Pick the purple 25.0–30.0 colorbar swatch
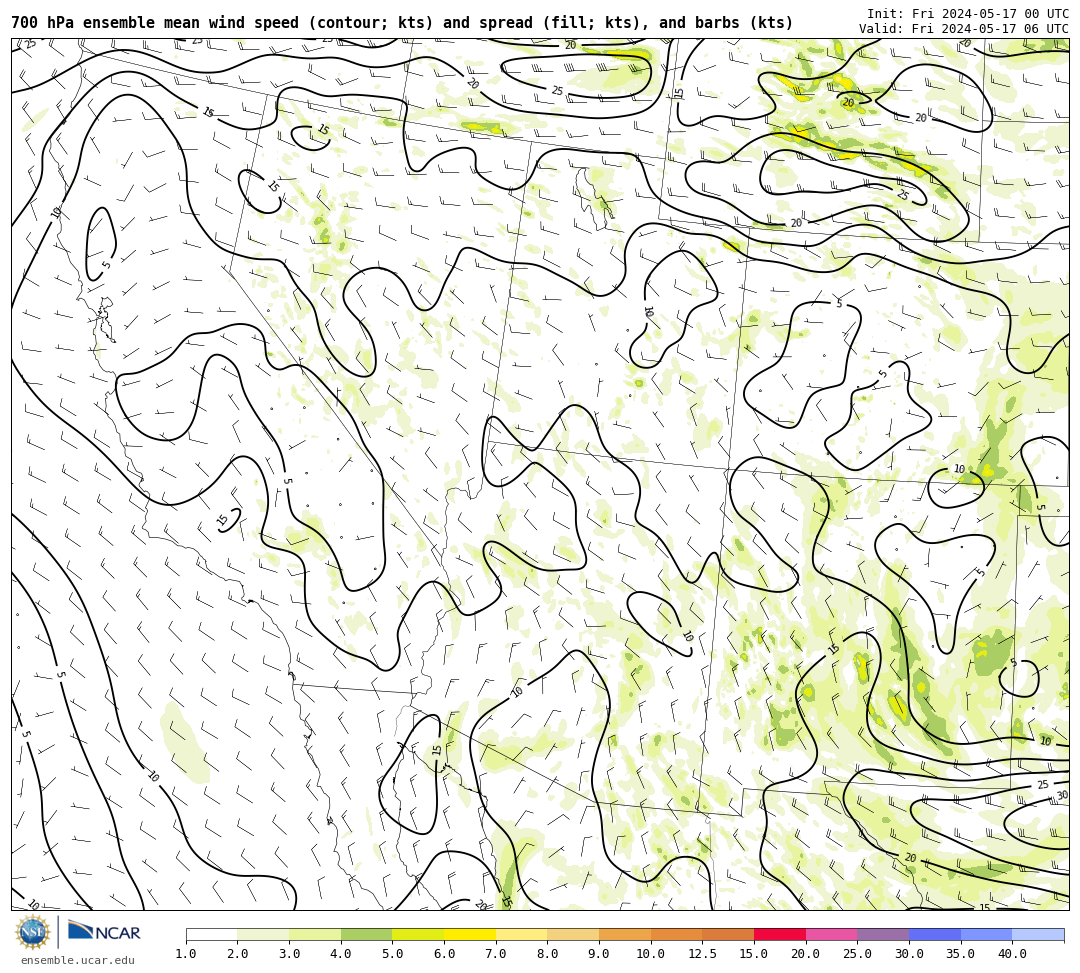The width and height of the screenshot is (1080, 973). (883, 934)
